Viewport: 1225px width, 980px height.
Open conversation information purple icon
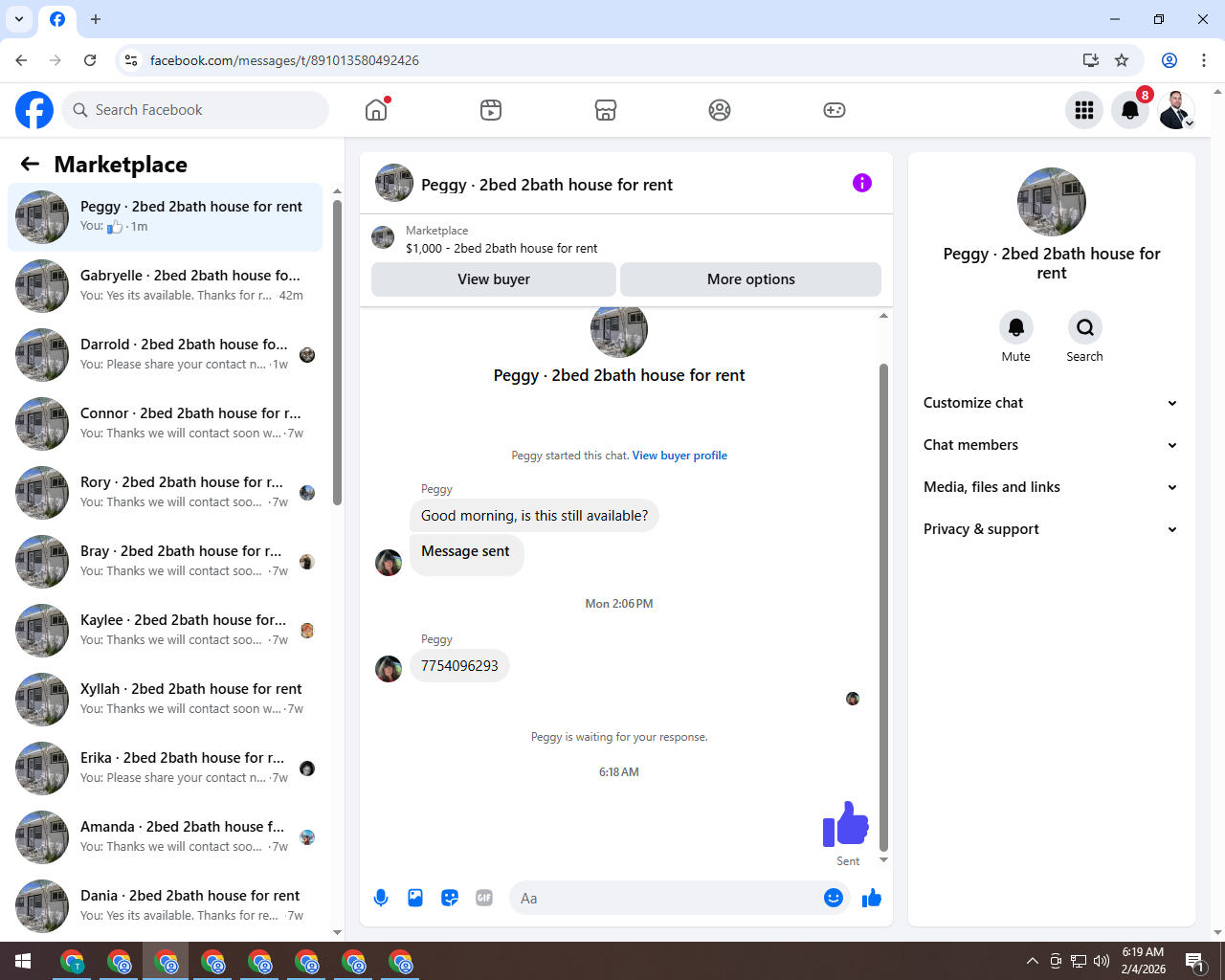click(x=862, y=183)
